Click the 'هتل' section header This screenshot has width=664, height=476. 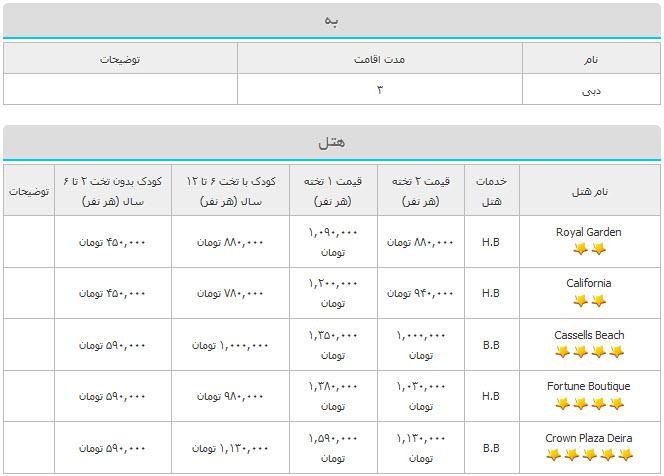(332, 142)
